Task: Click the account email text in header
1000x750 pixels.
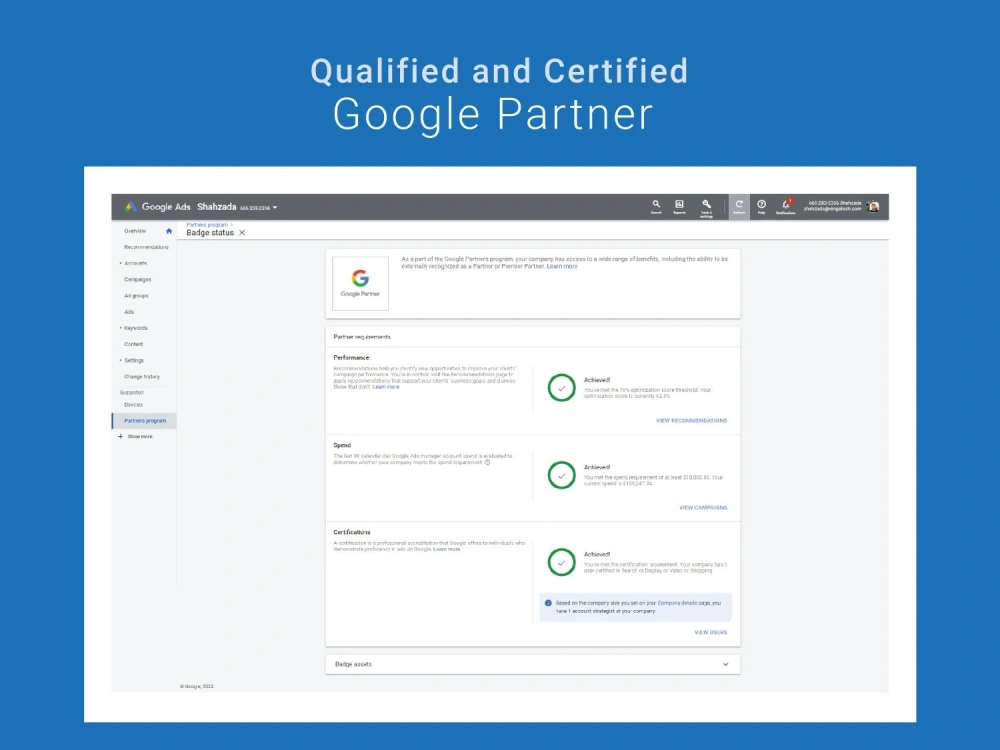Action: pyautogui.click(x=832, y=209)
